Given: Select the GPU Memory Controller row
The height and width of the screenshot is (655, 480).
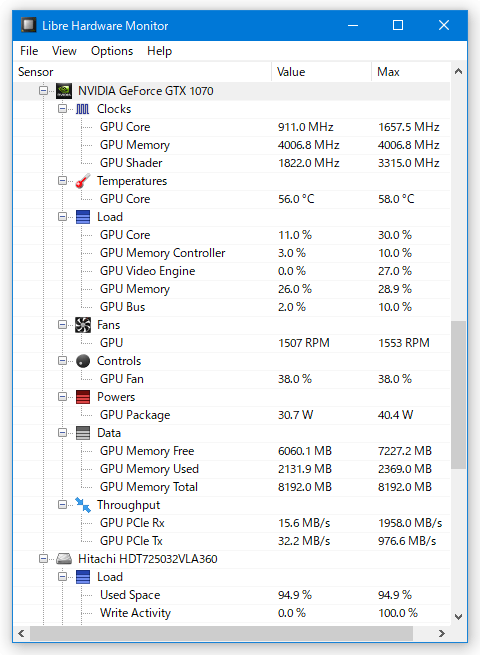Looking at the screenshot, I should coord(232,253).
